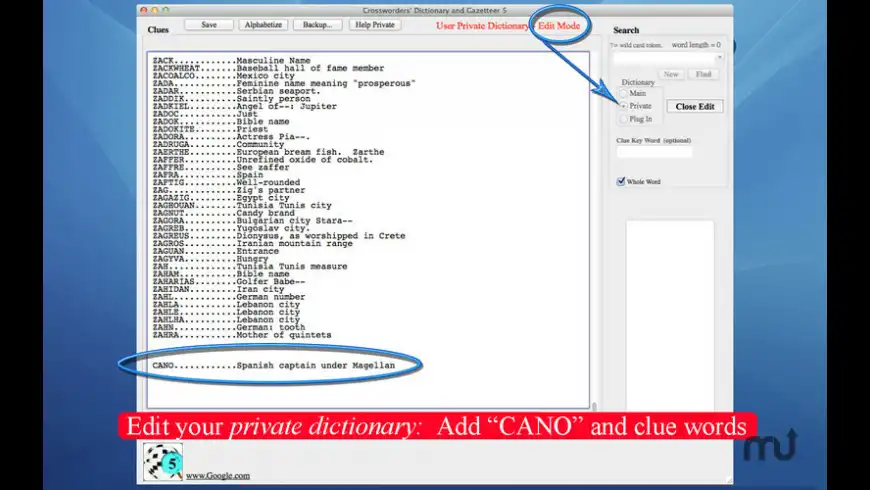This screenshot has height=490, width=870.
Task: Click the yellow window minimize button
Action: tap(155, 10)
